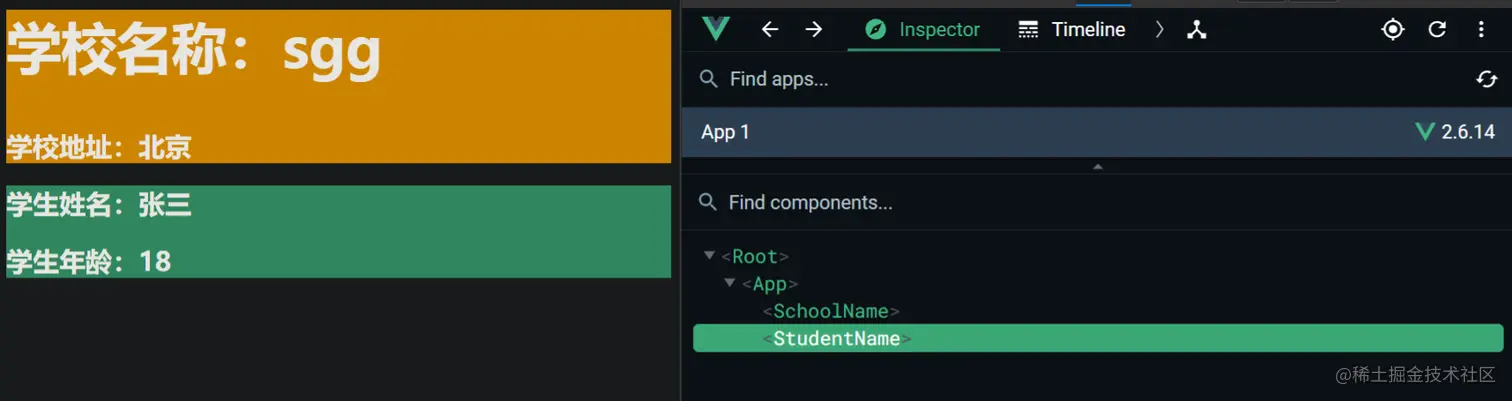Select the SchoolName component
Viewport: 1512px width, 401px height.
click(831, 311)
